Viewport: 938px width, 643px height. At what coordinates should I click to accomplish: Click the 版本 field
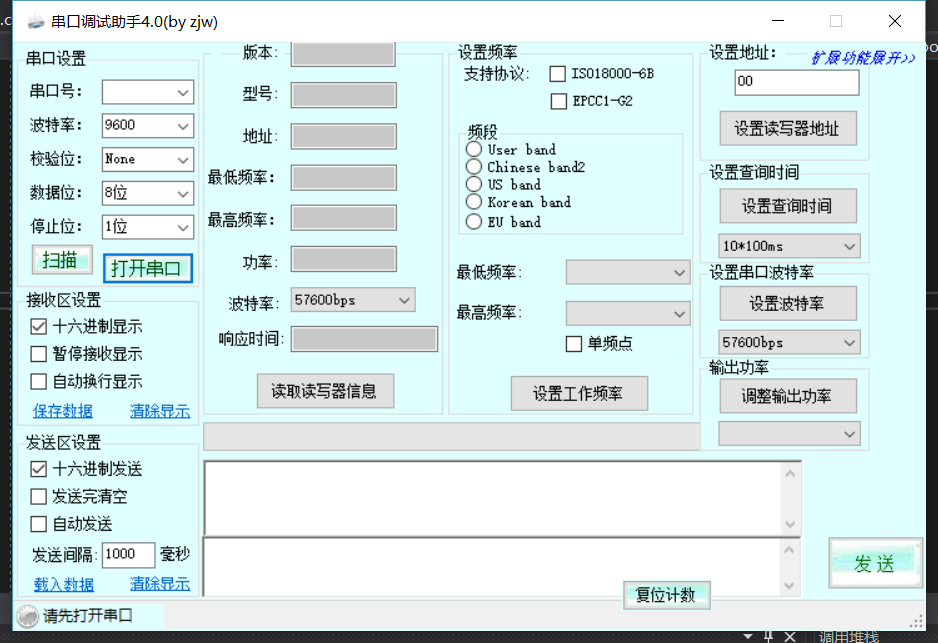(x=343, y=54)
